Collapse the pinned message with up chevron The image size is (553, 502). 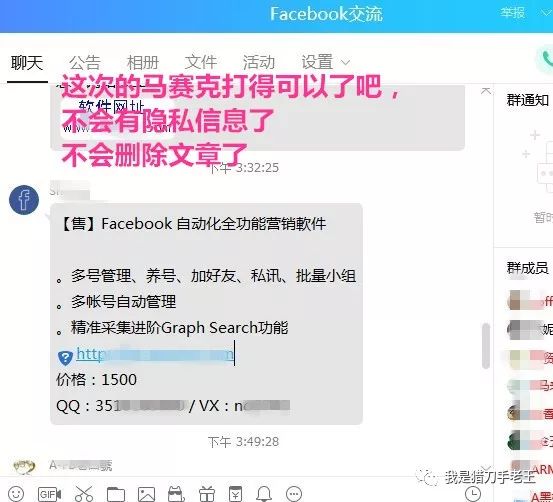point(486,91)
